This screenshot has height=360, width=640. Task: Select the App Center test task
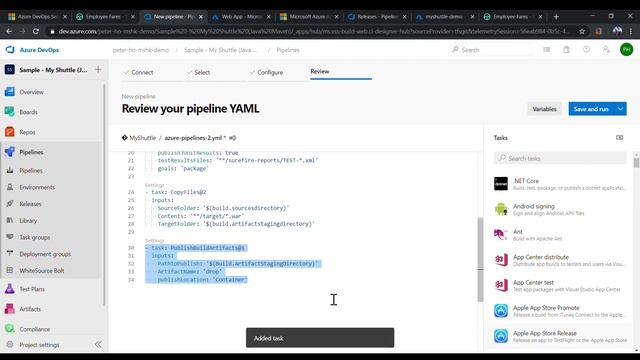[x=559, y=285]
